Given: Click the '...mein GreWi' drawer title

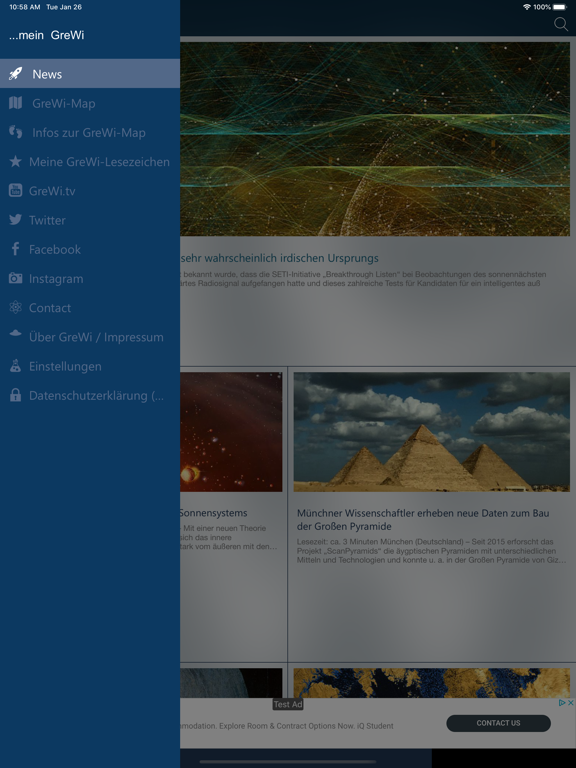Looking at the screenshot, I should tap(47, 35).
